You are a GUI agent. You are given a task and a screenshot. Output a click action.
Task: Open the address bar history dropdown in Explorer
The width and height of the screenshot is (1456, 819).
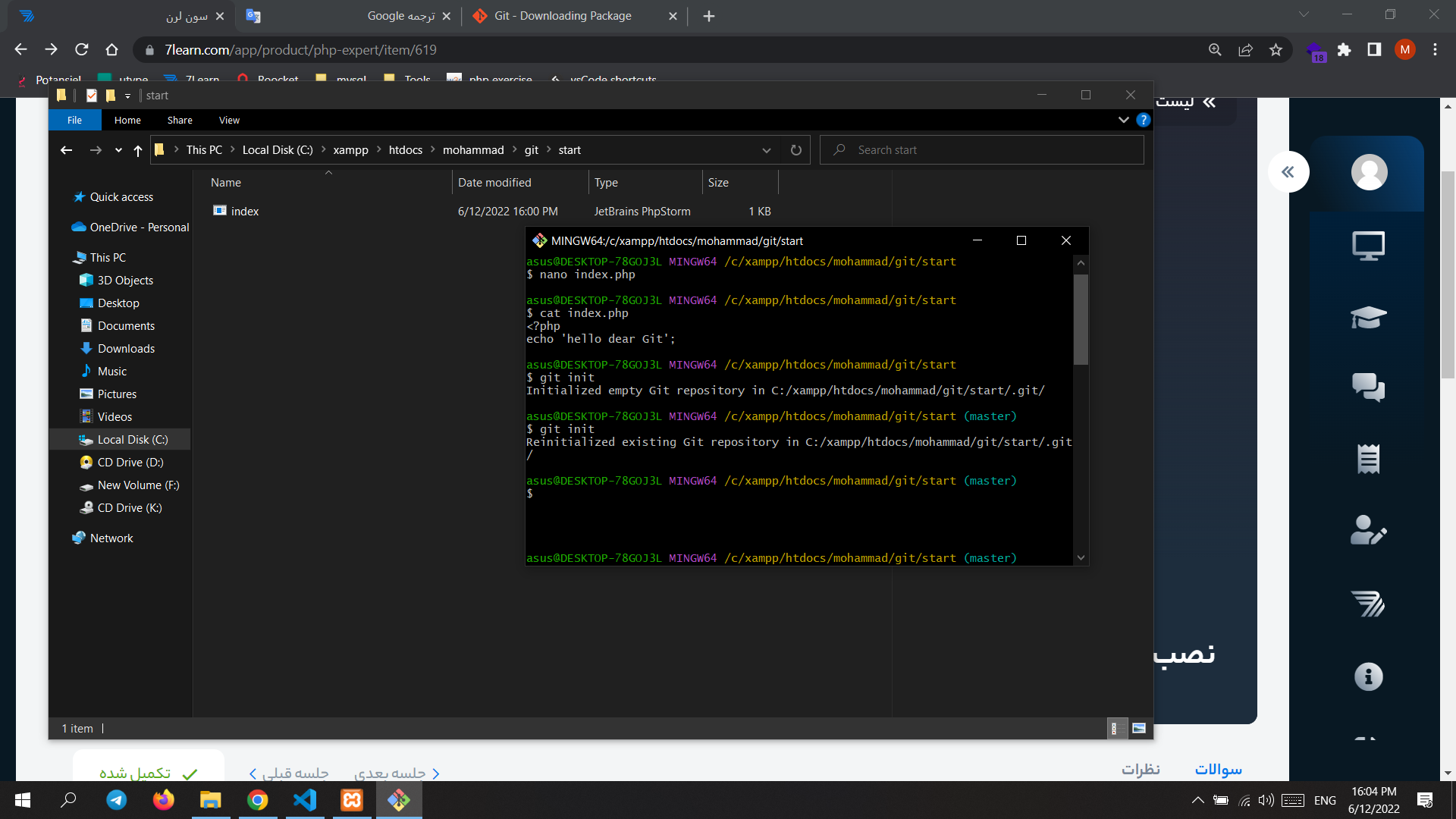[767, 150]
